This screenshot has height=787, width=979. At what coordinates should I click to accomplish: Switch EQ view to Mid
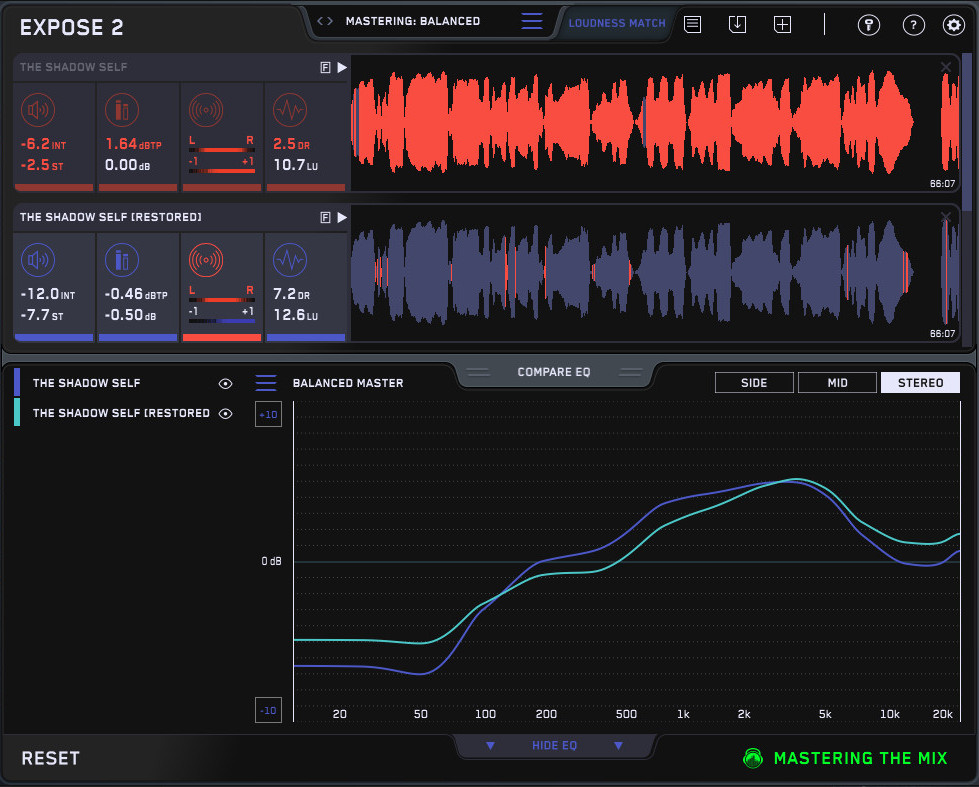pyautogui.click(x=837, y=383)
